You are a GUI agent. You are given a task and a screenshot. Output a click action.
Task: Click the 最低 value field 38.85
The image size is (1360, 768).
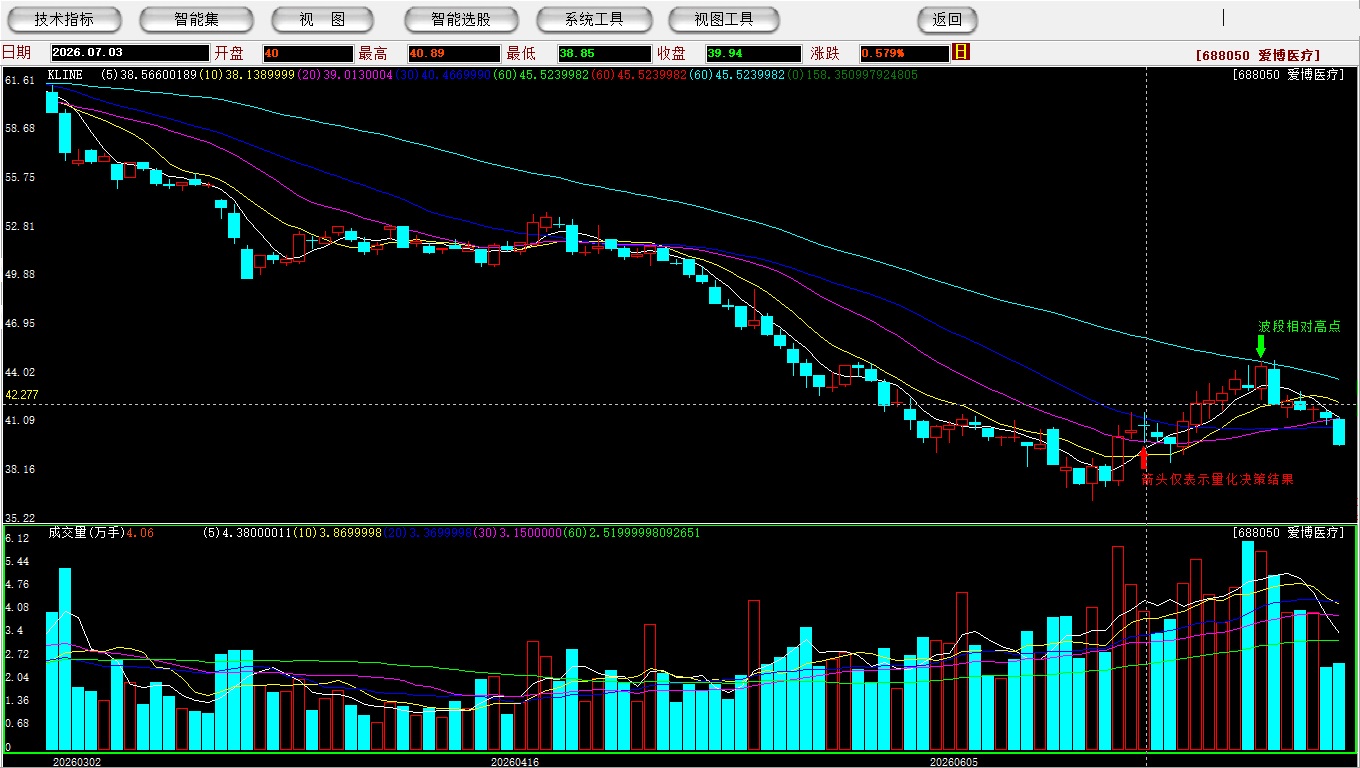605,53
